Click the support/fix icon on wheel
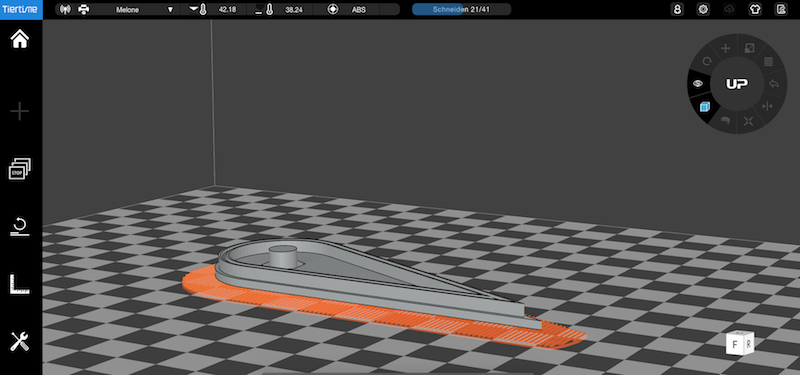Image resolution: width=800 pixels, height=375 pixels. 725,120
